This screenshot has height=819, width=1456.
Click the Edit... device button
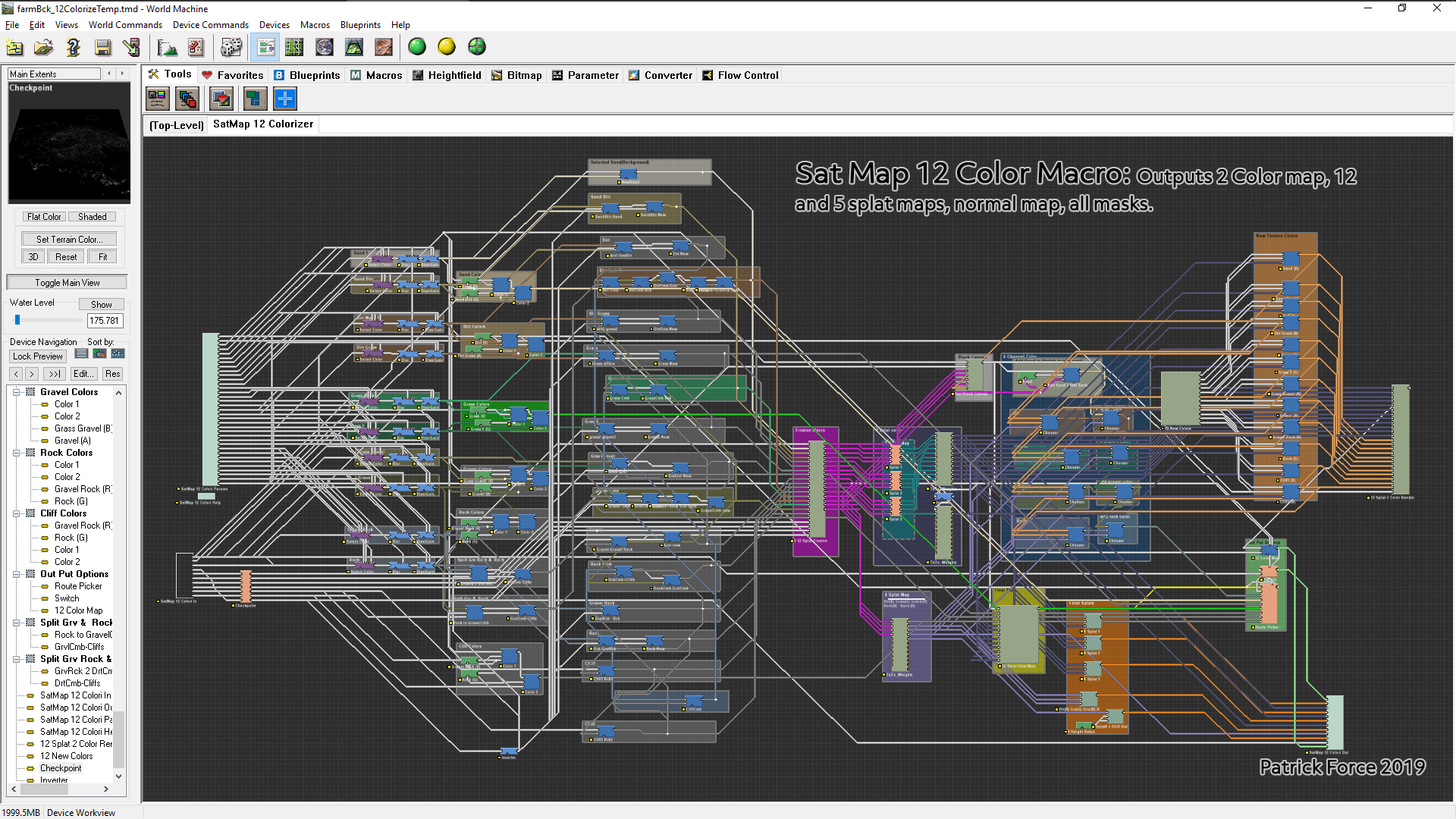(83, 374)
